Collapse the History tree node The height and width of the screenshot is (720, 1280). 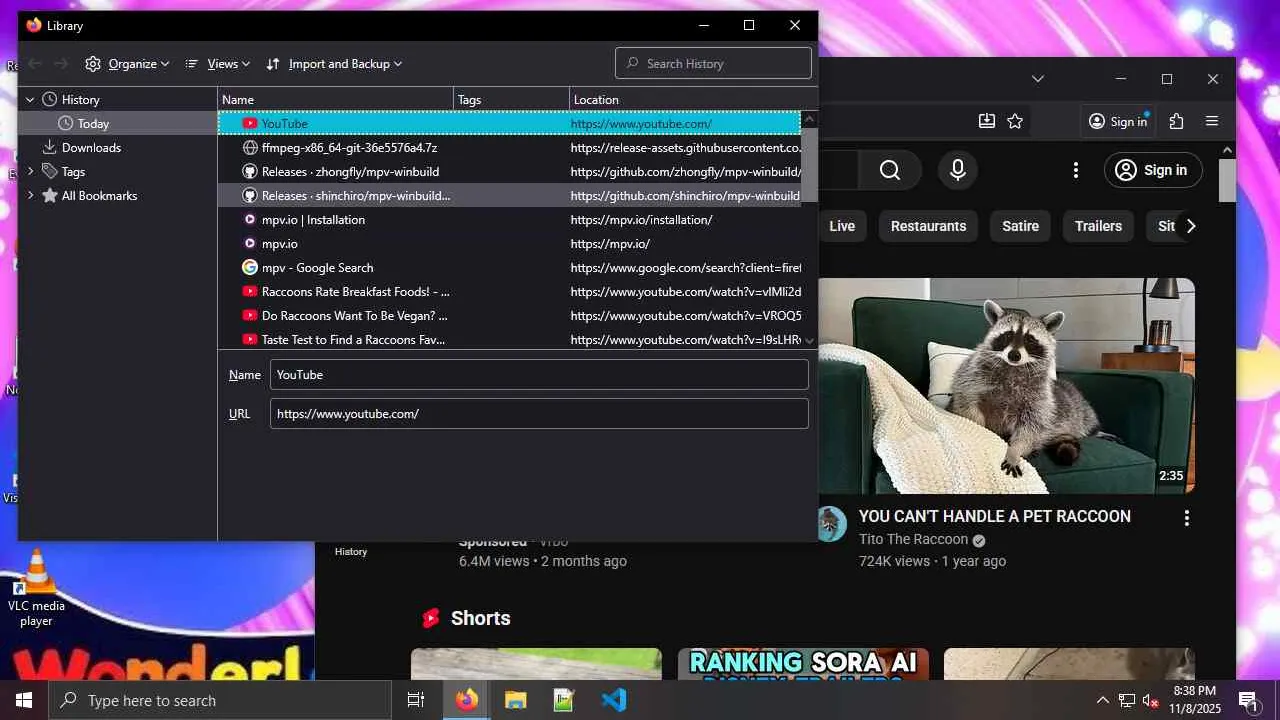[x=30, y=100]
